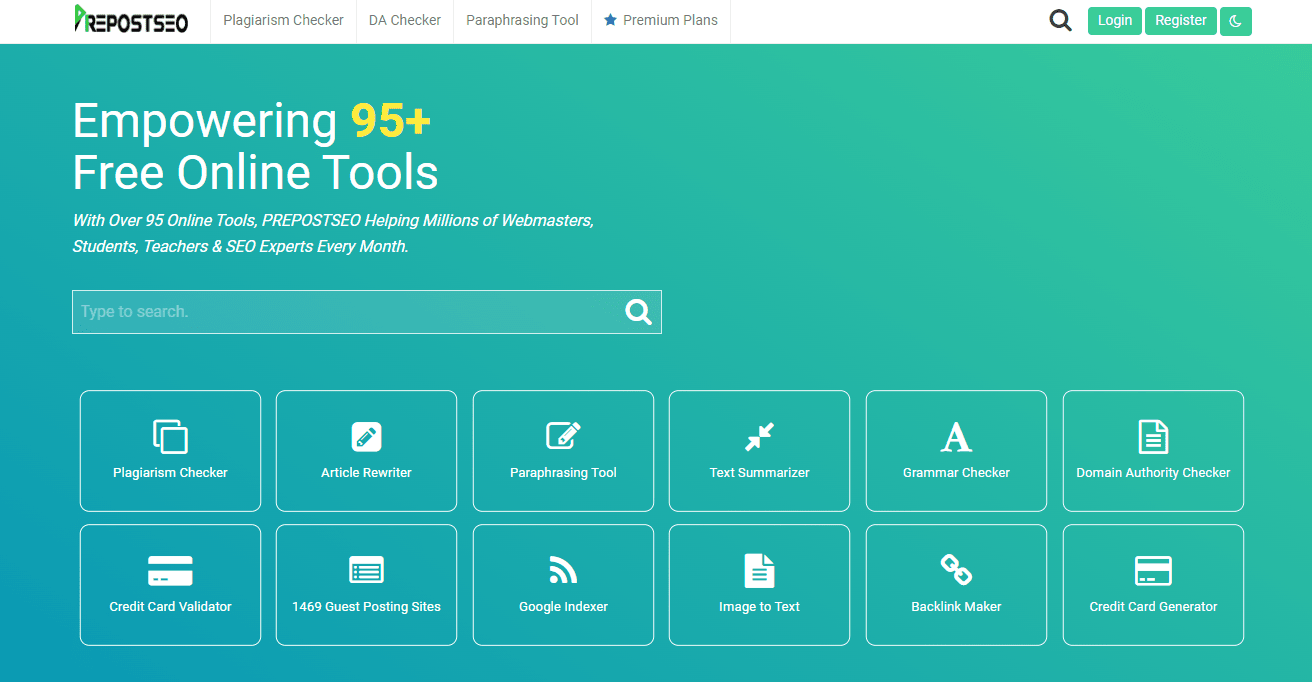Open the DA Checker nav item
The width and height of the screenshot is (1312, 684).
[x=405, y=20]
